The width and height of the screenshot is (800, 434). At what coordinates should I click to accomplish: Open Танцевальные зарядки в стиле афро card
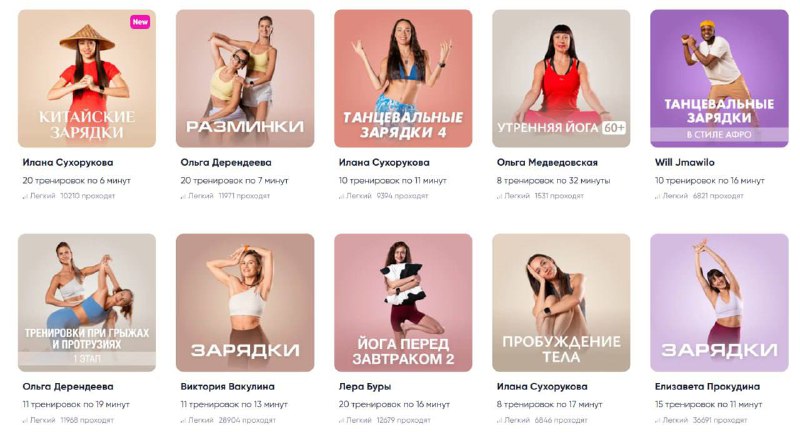point(719,79)
